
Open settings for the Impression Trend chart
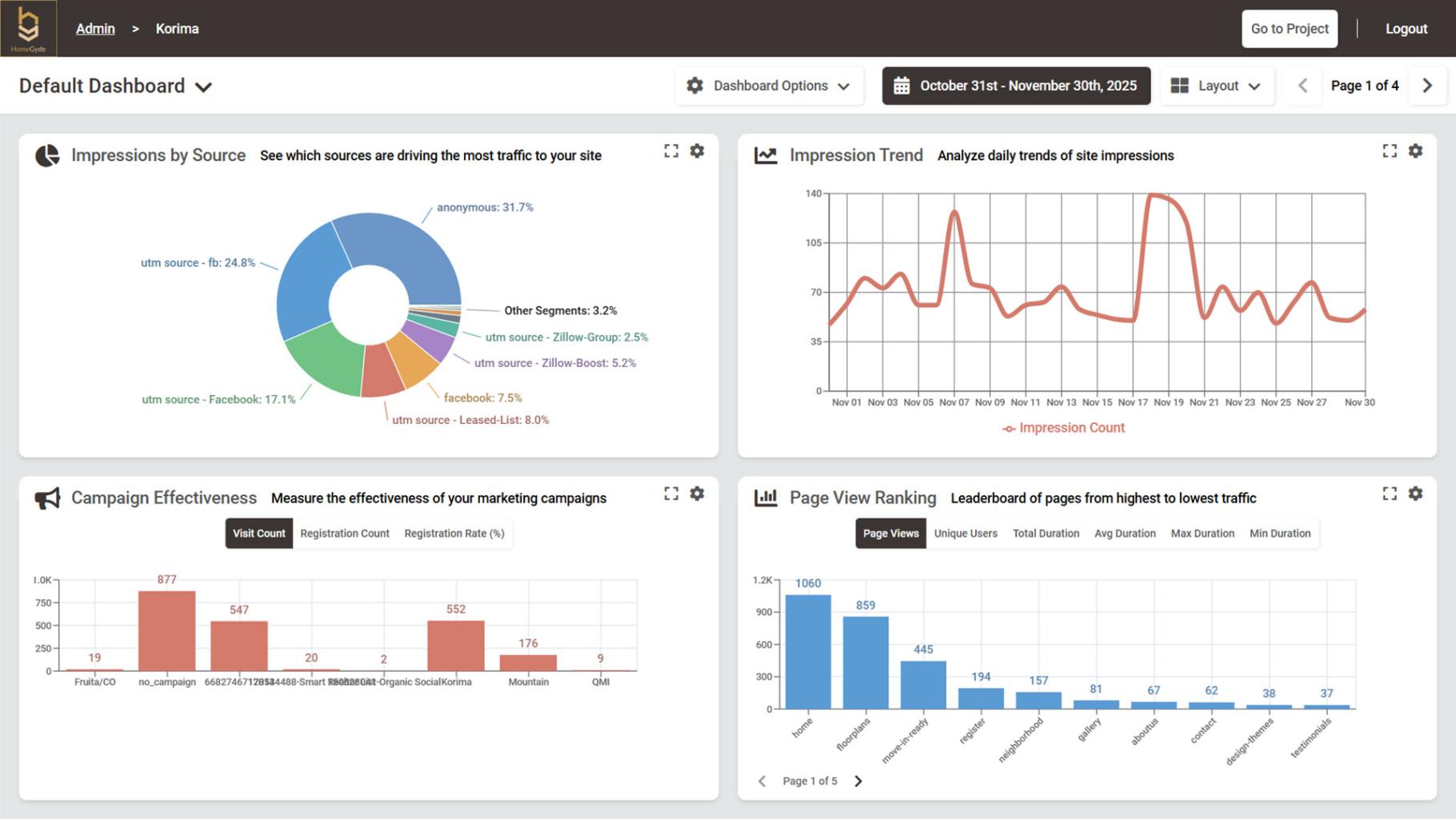pyautogui.click(x=1415, y=150)
